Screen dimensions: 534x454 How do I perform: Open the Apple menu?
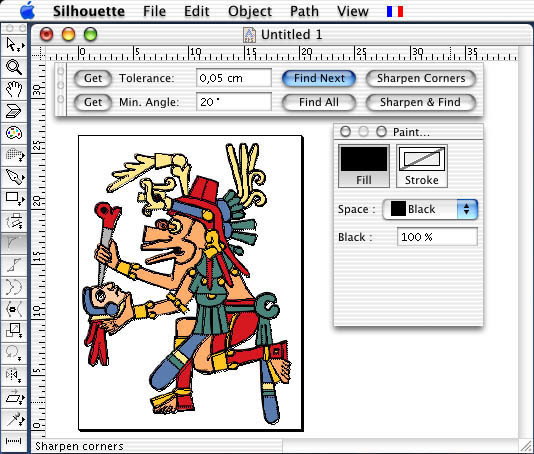27,11
